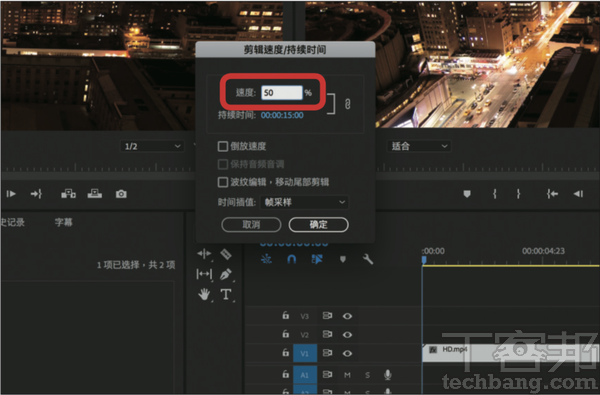
Task: Open the 时间插值 帧采样 dropdown
Action: [304, 202]
